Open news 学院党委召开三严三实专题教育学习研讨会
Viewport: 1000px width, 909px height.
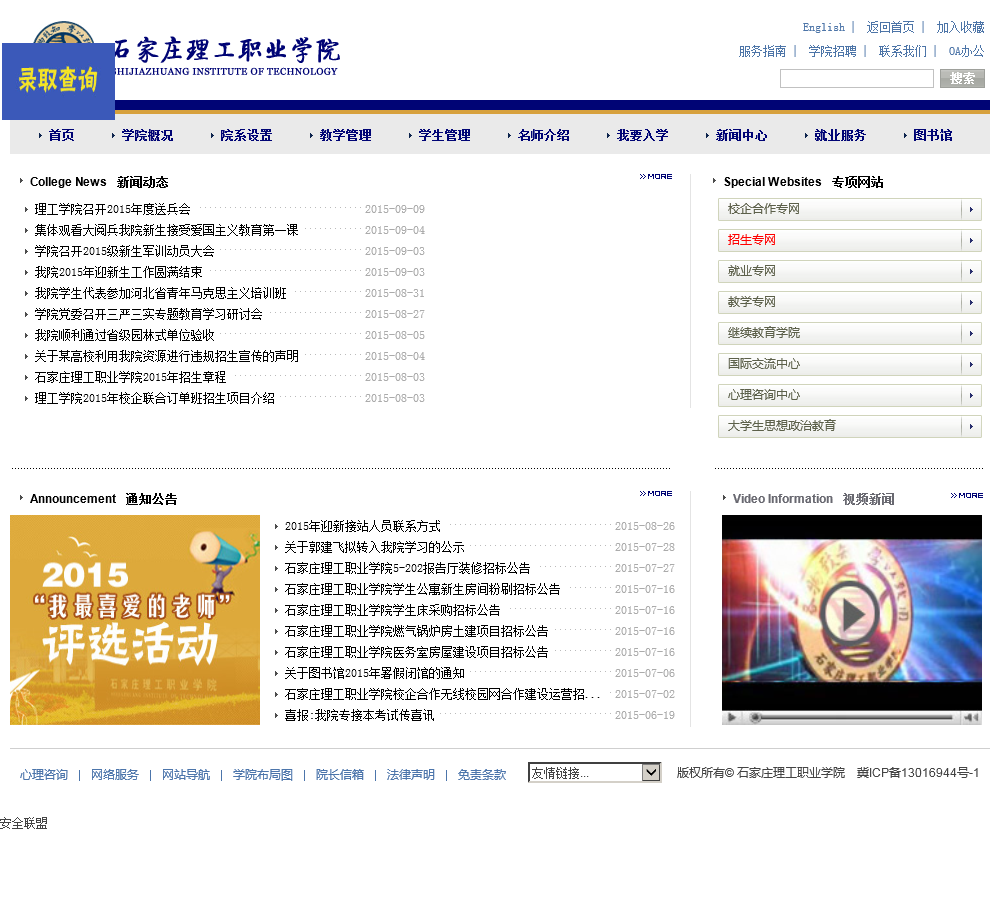149,314
